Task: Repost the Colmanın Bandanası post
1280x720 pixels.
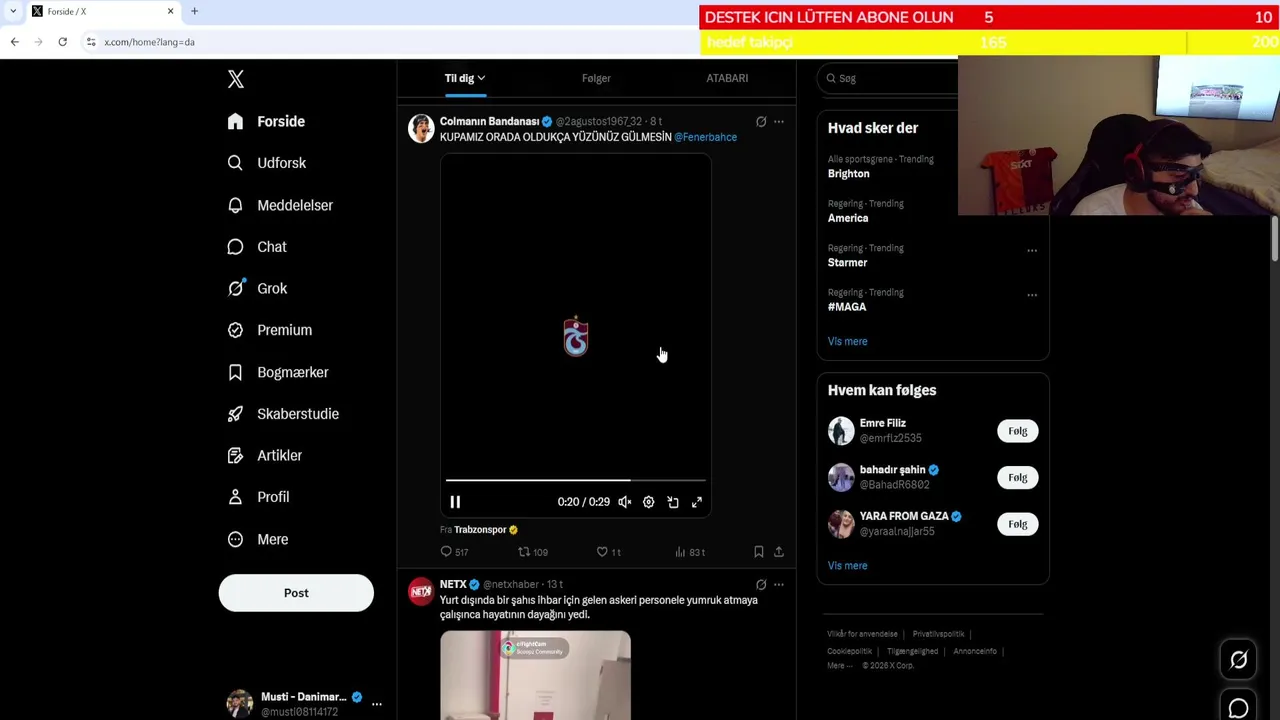Action: (x=532, y=552)
